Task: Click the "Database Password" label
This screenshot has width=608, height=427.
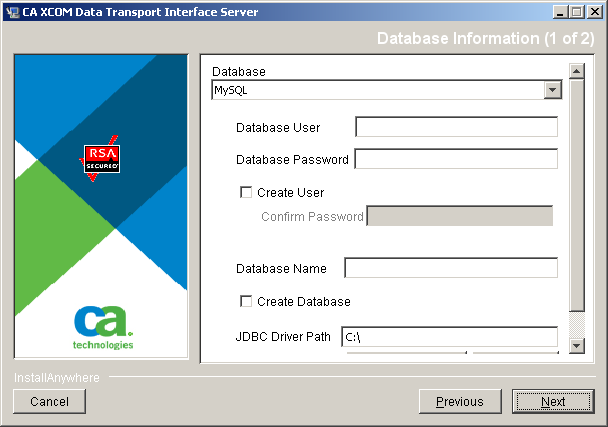Action: pyautogui.click(x=292, y=159)
